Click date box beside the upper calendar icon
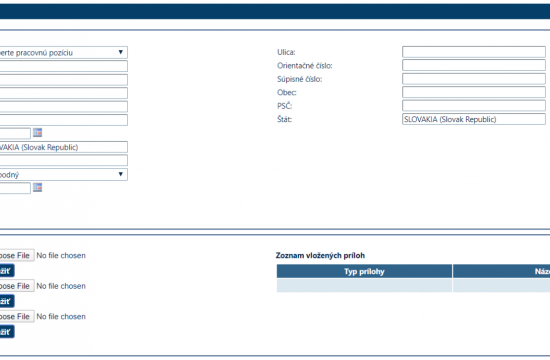The width and height of the screenshot is (550, 360). pyautogui.click(x=15, y=133)
